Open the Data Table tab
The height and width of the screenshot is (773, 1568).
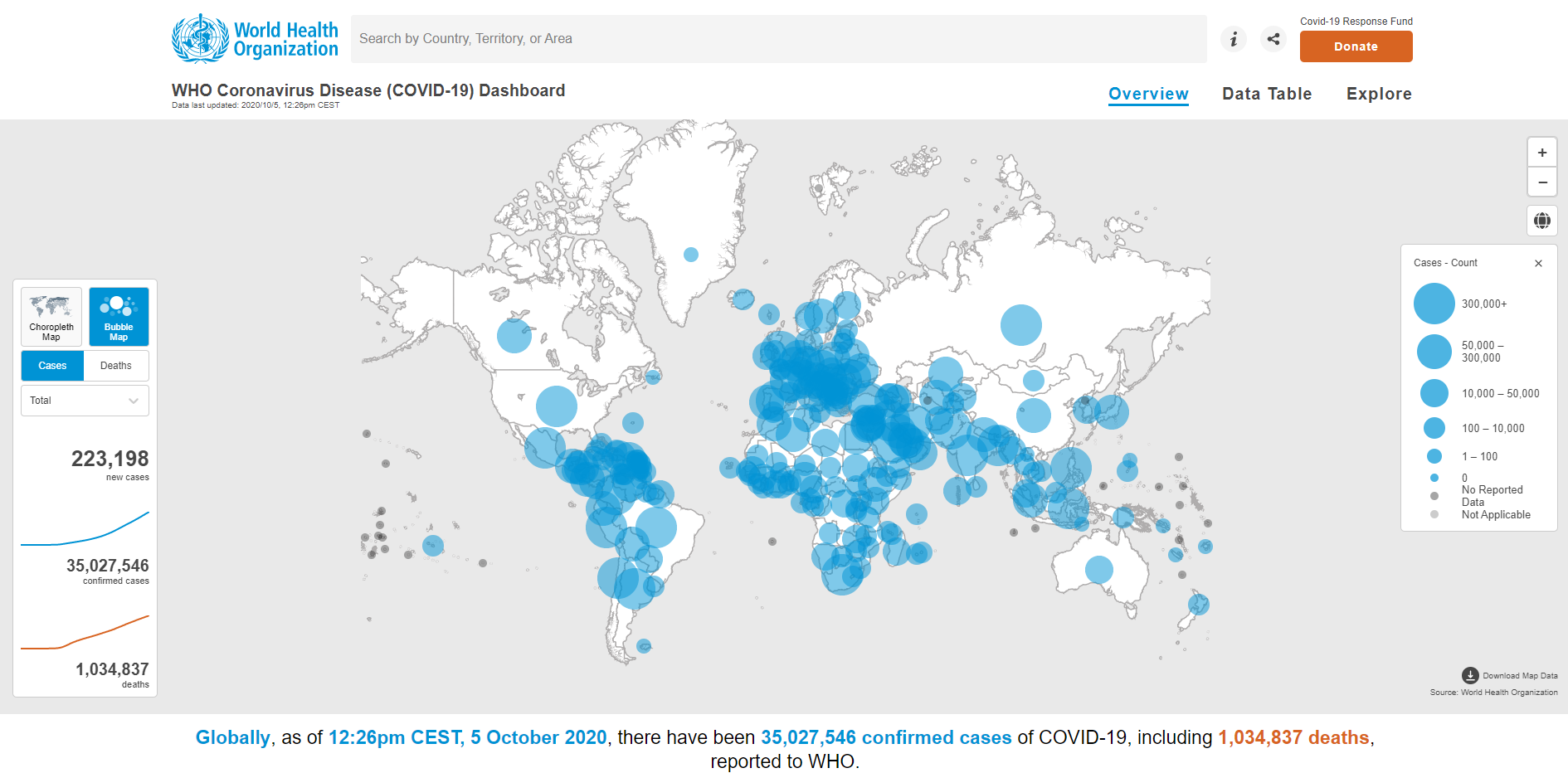click(1266, 94)
